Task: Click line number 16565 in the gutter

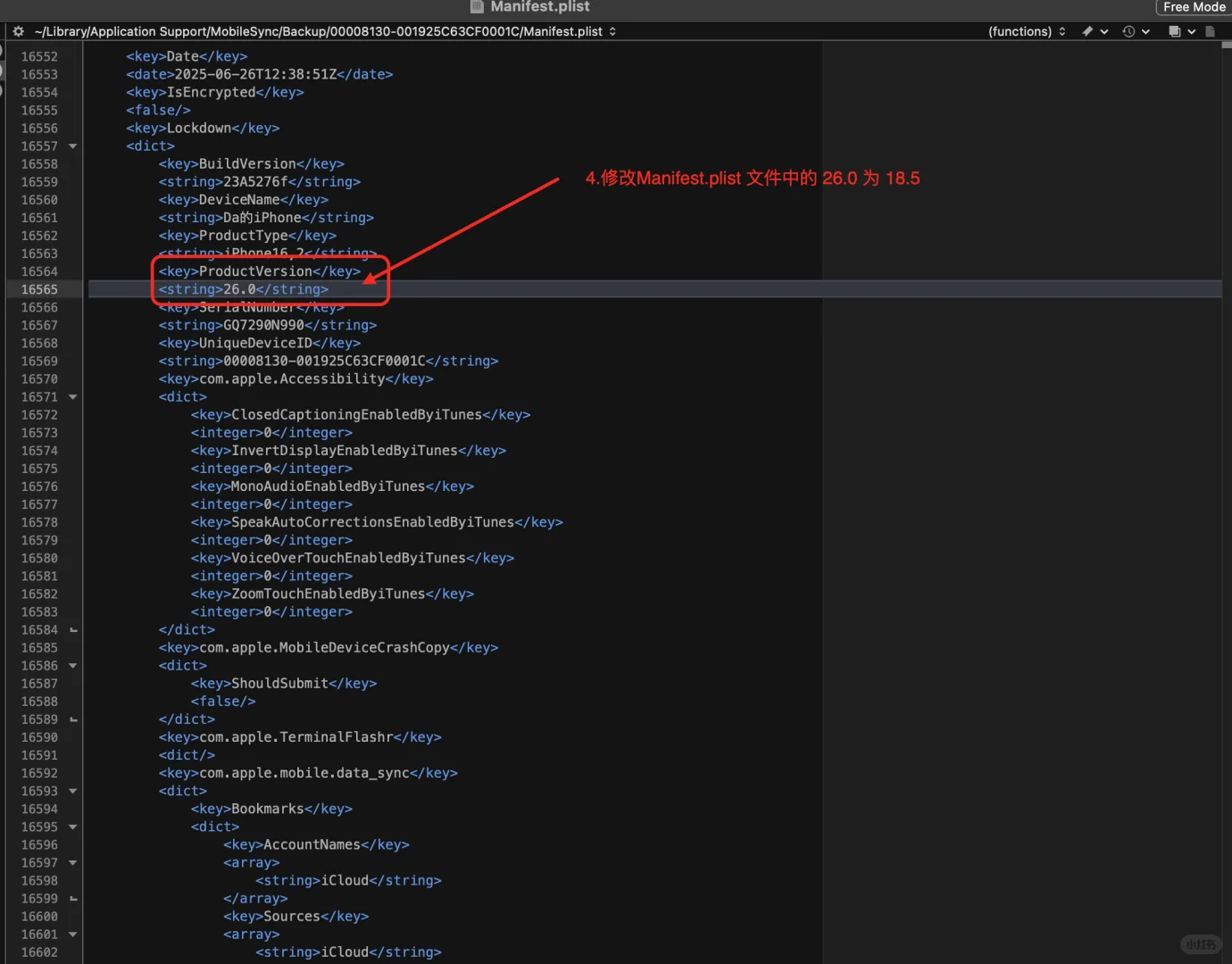Action: pyautogui.click(x=39, y=289)
